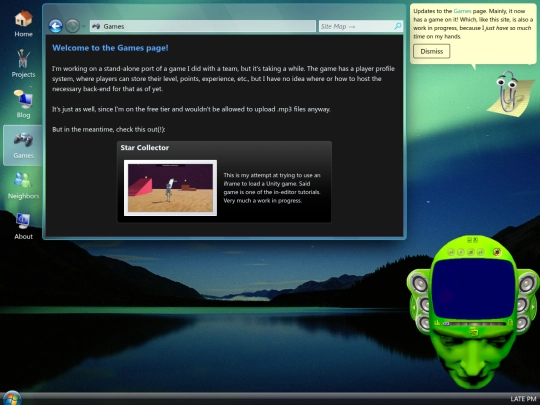Screen dimensions: 540x405
Task: Close the green head media player
Action: pos(476,240)
